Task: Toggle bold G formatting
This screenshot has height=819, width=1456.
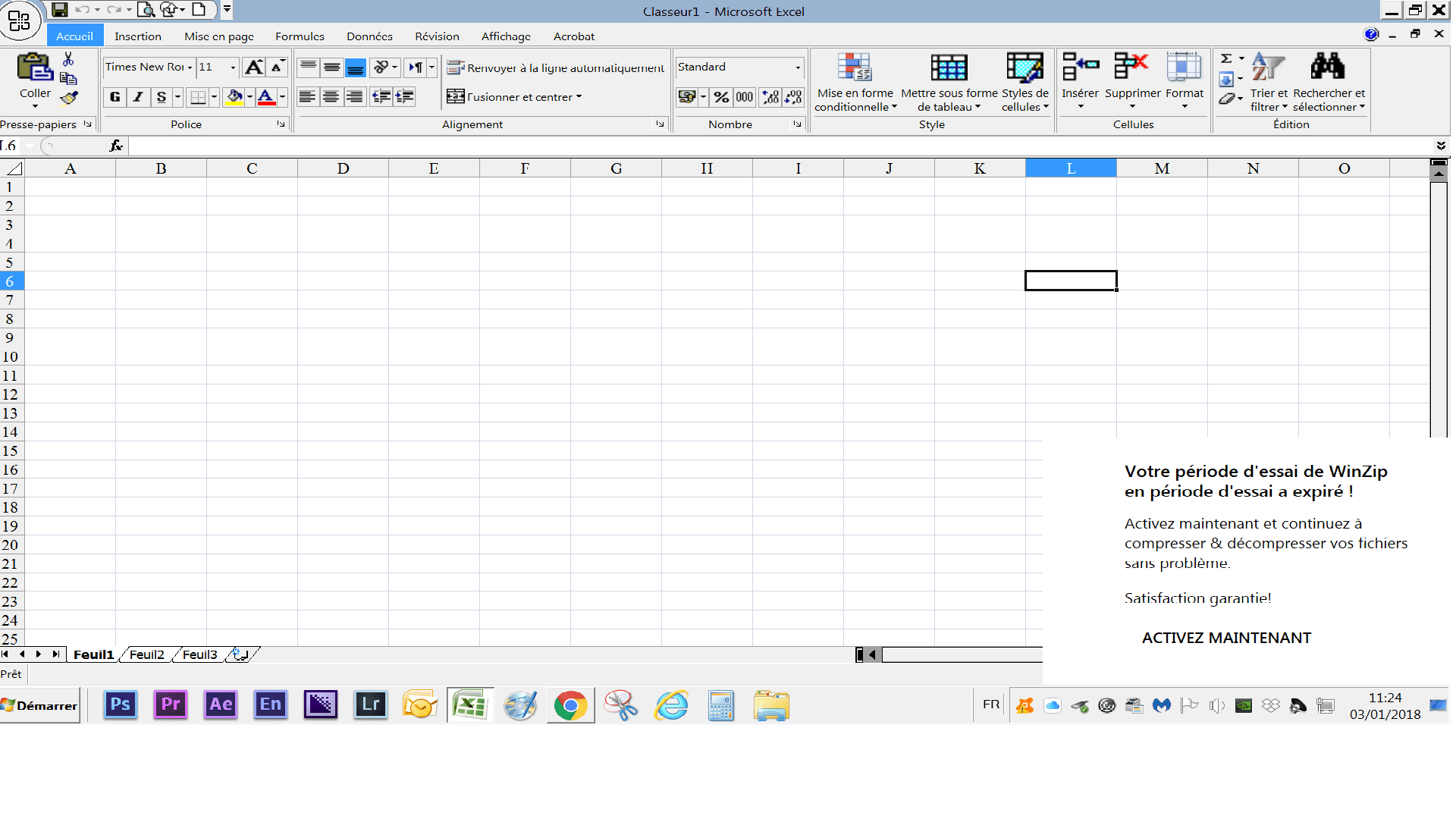Action: click(115, 97)
